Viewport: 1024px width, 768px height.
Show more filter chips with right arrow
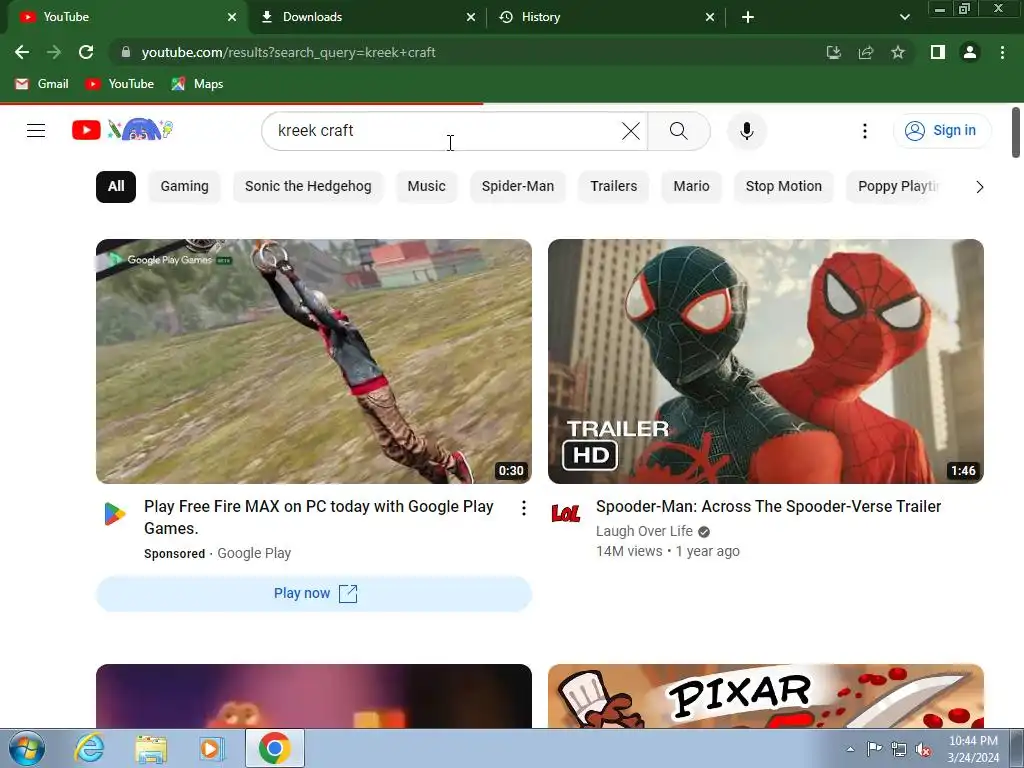(979, 187)
